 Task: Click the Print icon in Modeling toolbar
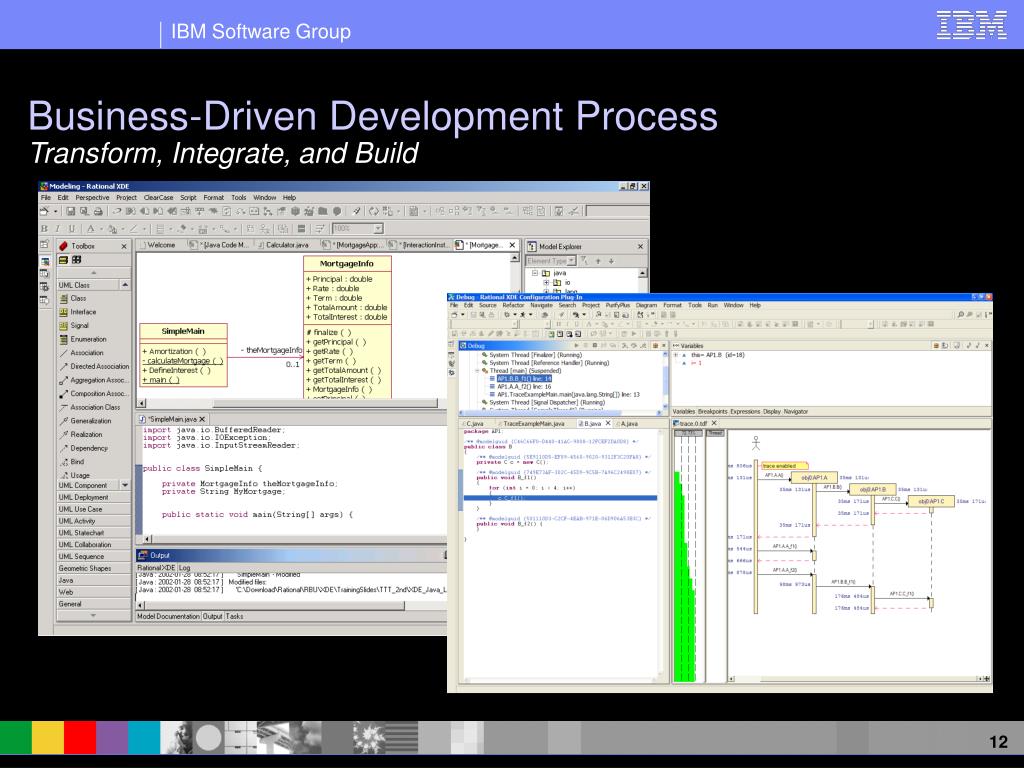[x=98, y=211]
